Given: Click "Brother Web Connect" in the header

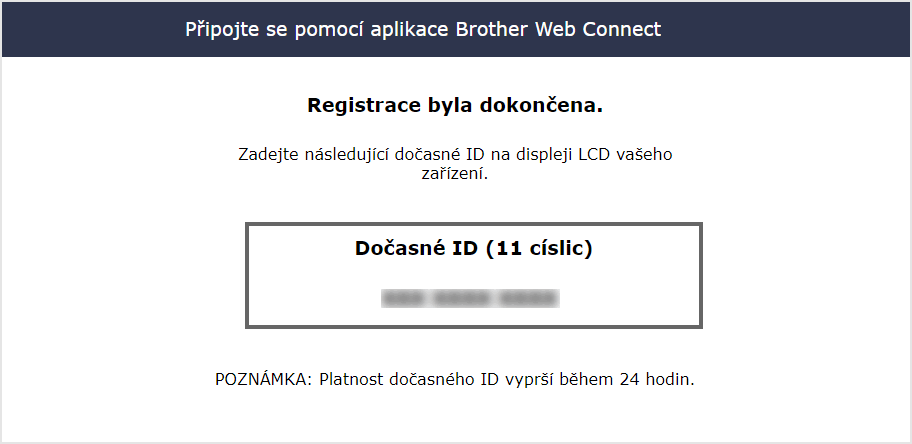Looking at the screenshot, I should coord(558,29).
